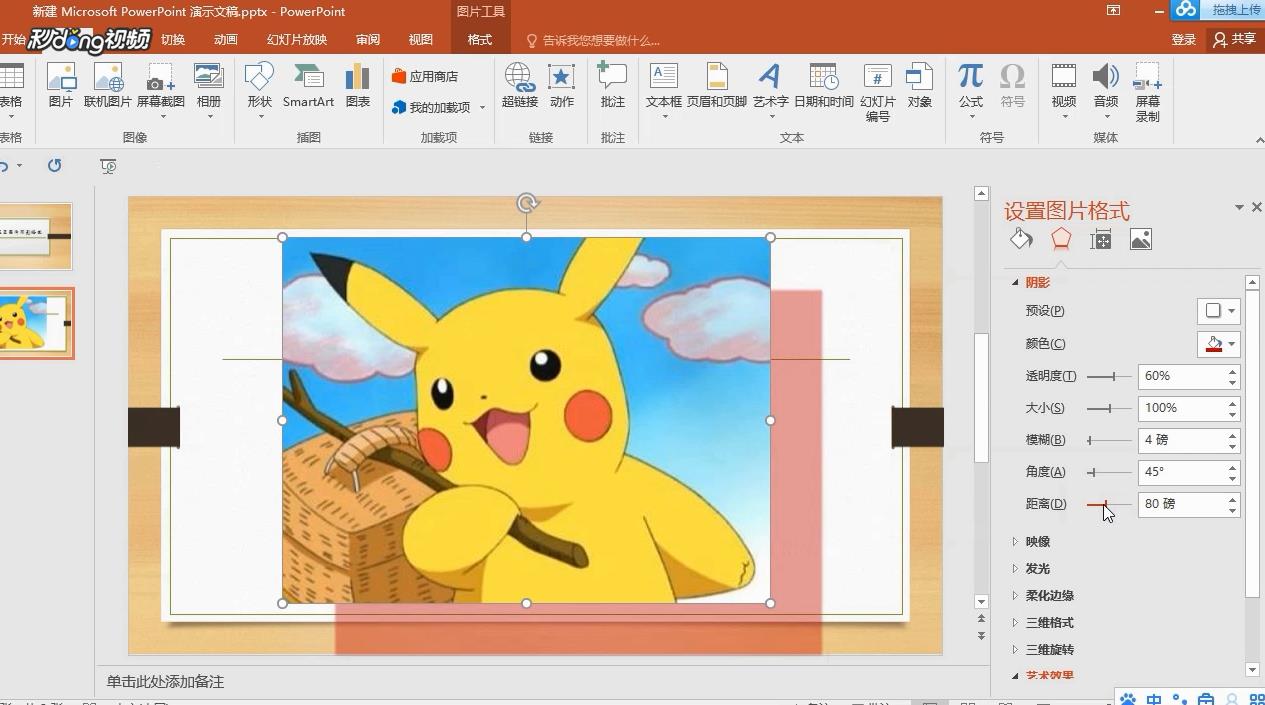
Task: Adjust the 大小 size slider
Action: coord(1109,408)
